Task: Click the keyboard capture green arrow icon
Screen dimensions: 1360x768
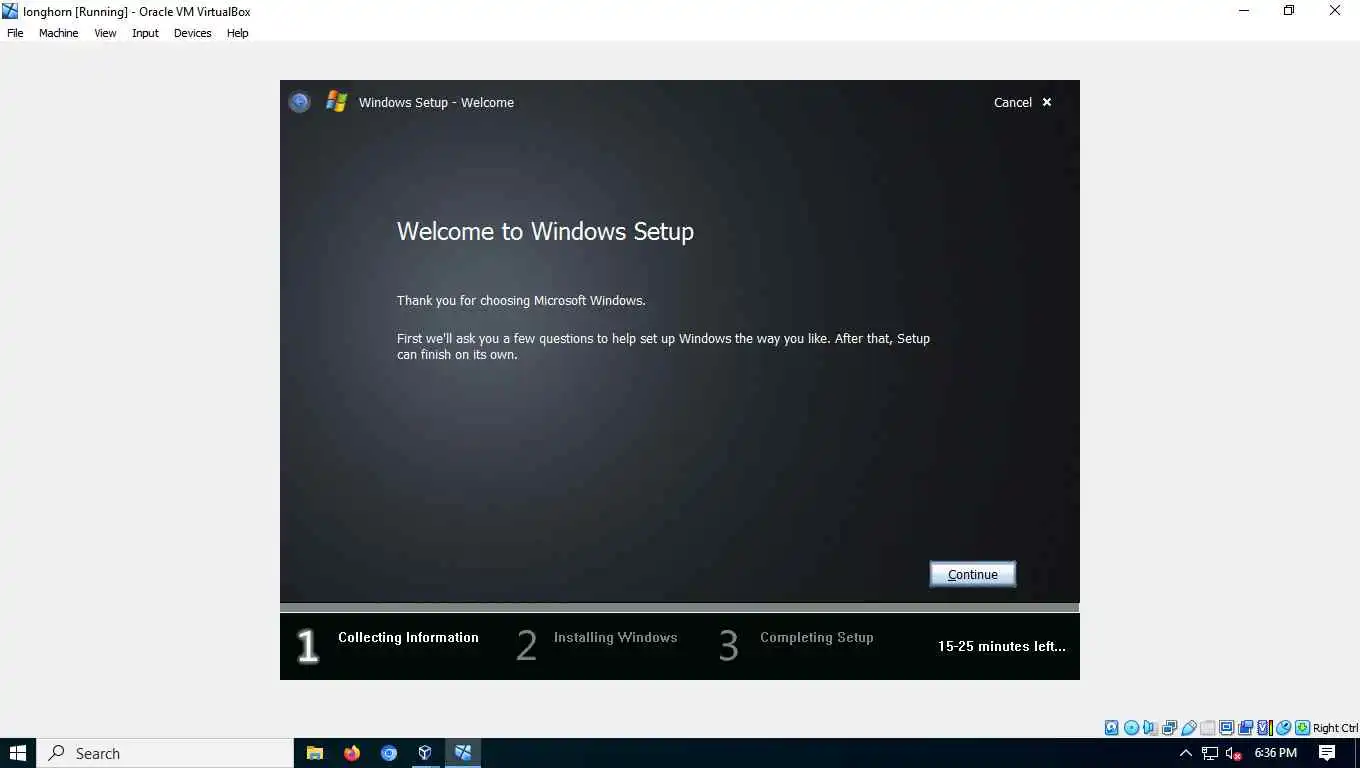Action: coord(1302,728)
